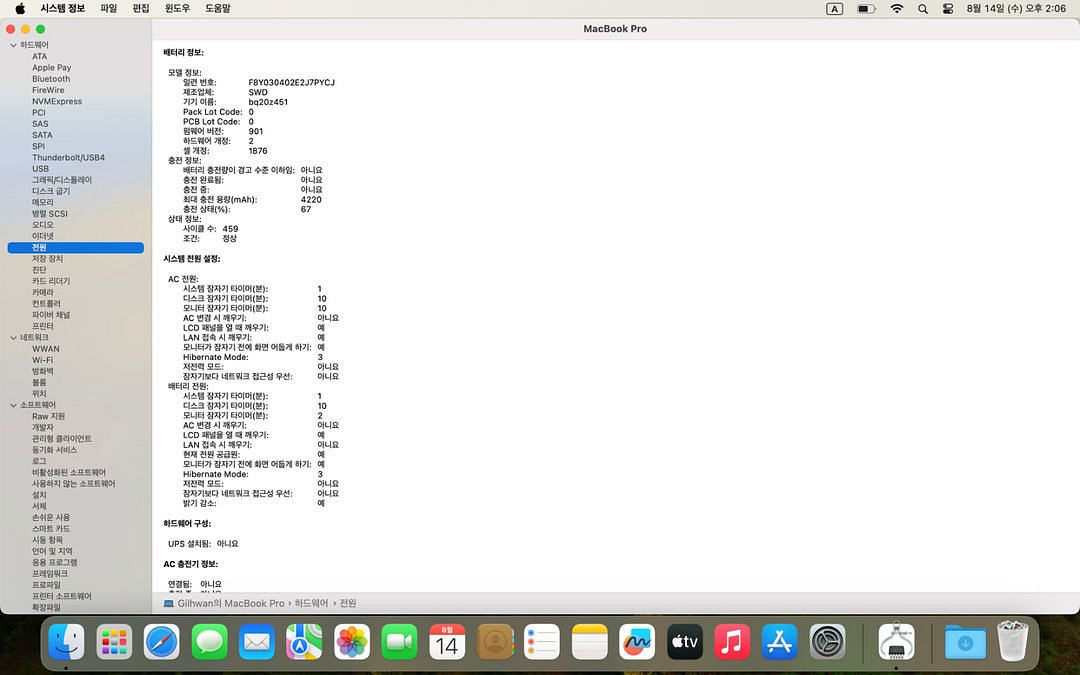Select 카메라 in sidebar
Viewport: 1080px width, 675px height.
click(43, 293)
